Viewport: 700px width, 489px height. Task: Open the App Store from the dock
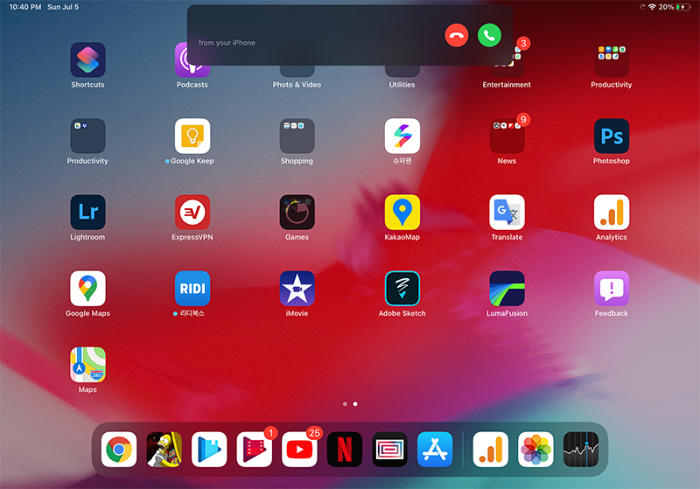435,449
